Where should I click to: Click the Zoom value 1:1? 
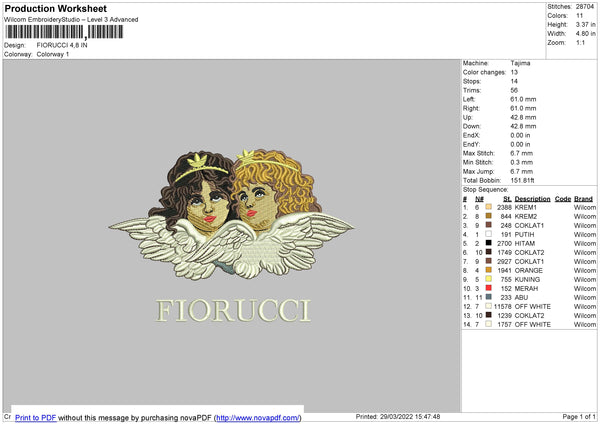(580, 42)
